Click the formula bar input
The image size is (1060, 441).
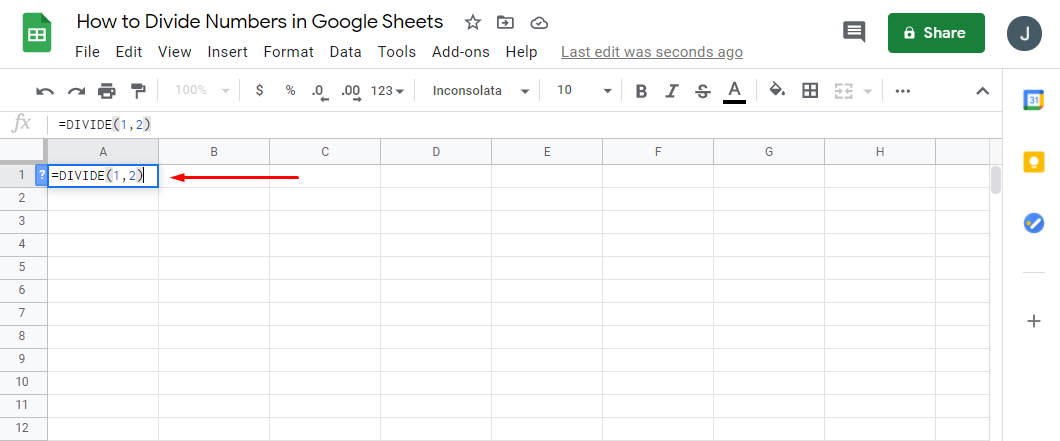coord(500,124)
